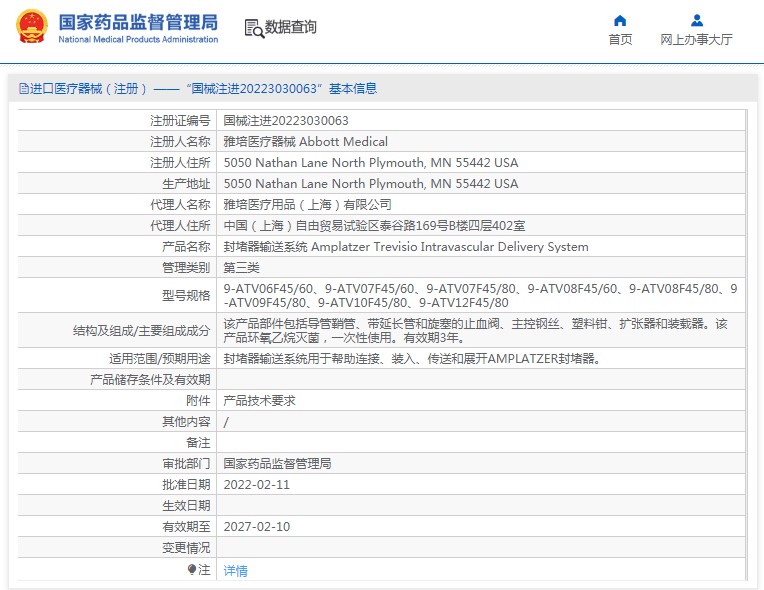Select the 代理人住所 Shanghai address value

(374, 226)
